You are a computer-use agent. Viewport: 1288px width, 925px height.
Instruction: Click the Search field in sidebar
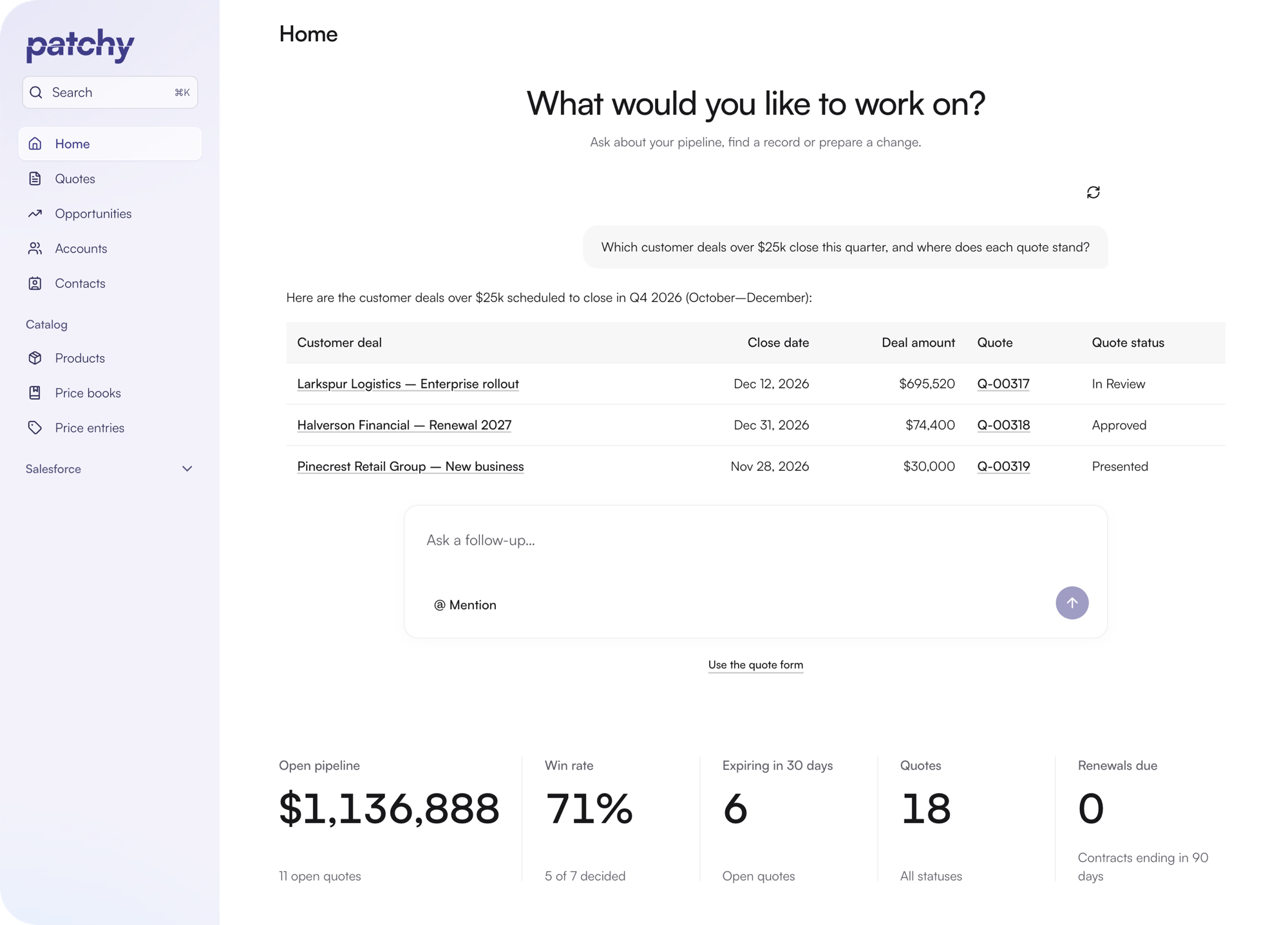pos(110,93)
